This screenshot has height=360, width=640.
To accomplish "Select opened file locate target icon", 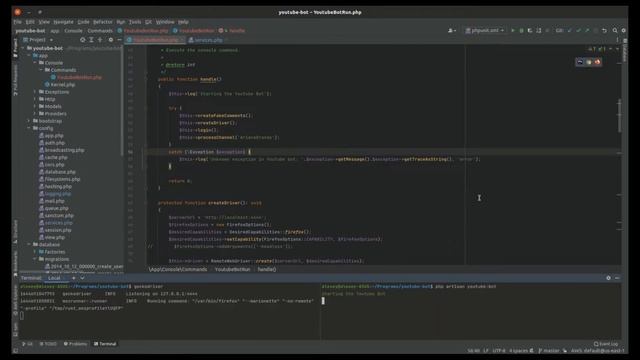I will tap(83, 40).
